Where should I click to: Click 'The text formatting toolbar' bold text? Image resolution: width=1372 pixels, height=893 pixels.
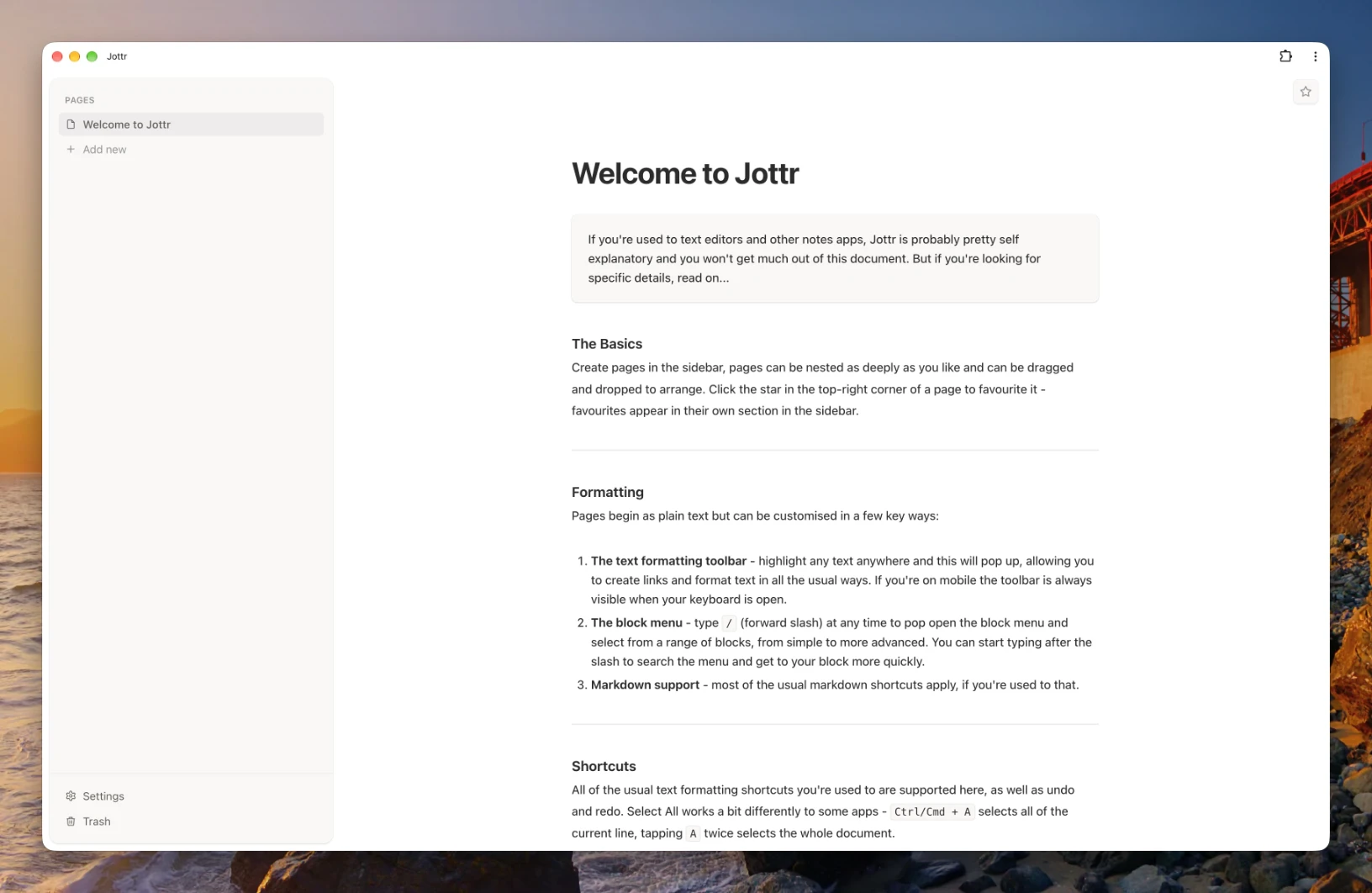tap(668, 561)
